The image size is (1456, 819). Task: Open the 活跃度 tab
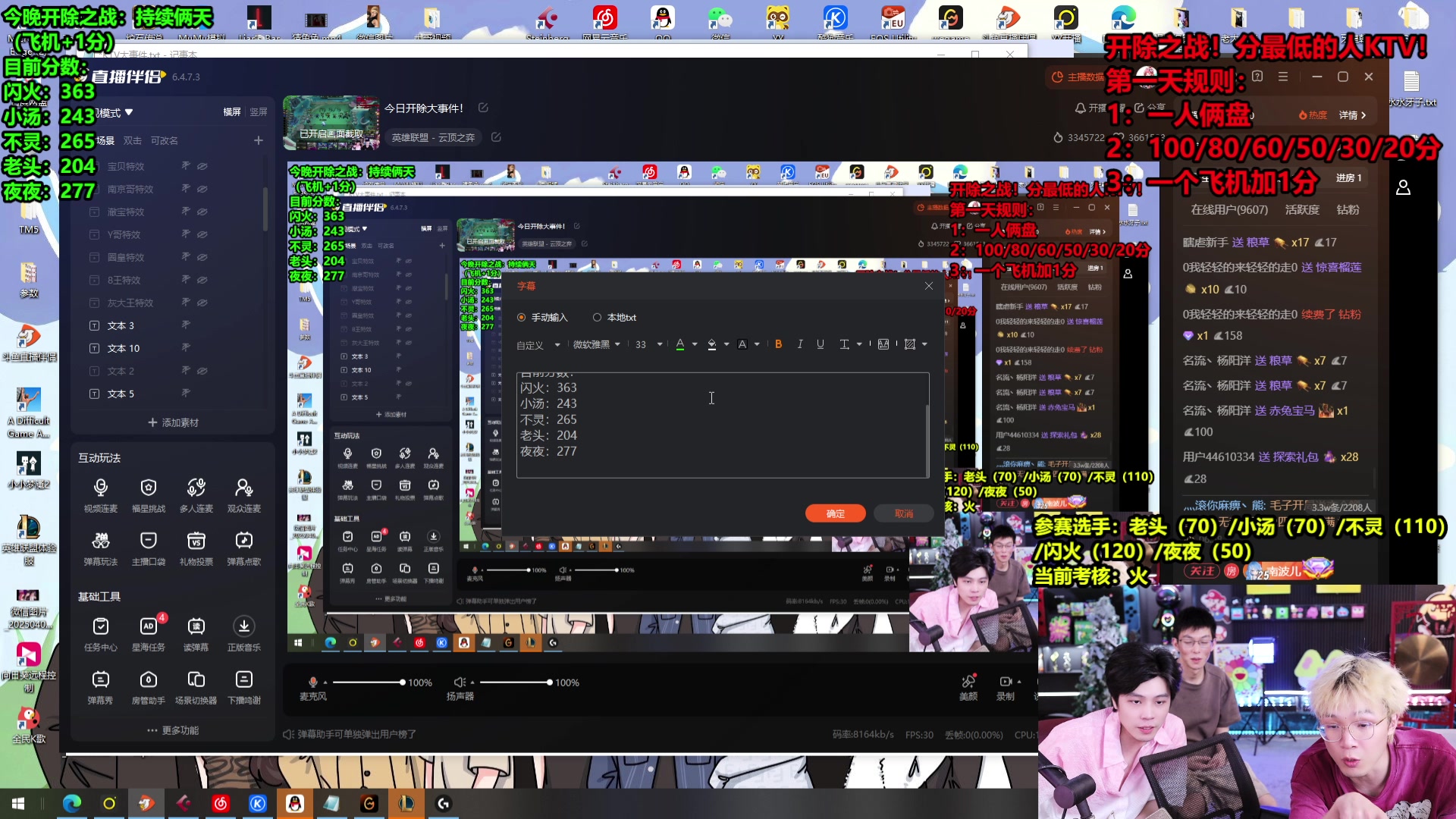click(x=1302, y=210)
